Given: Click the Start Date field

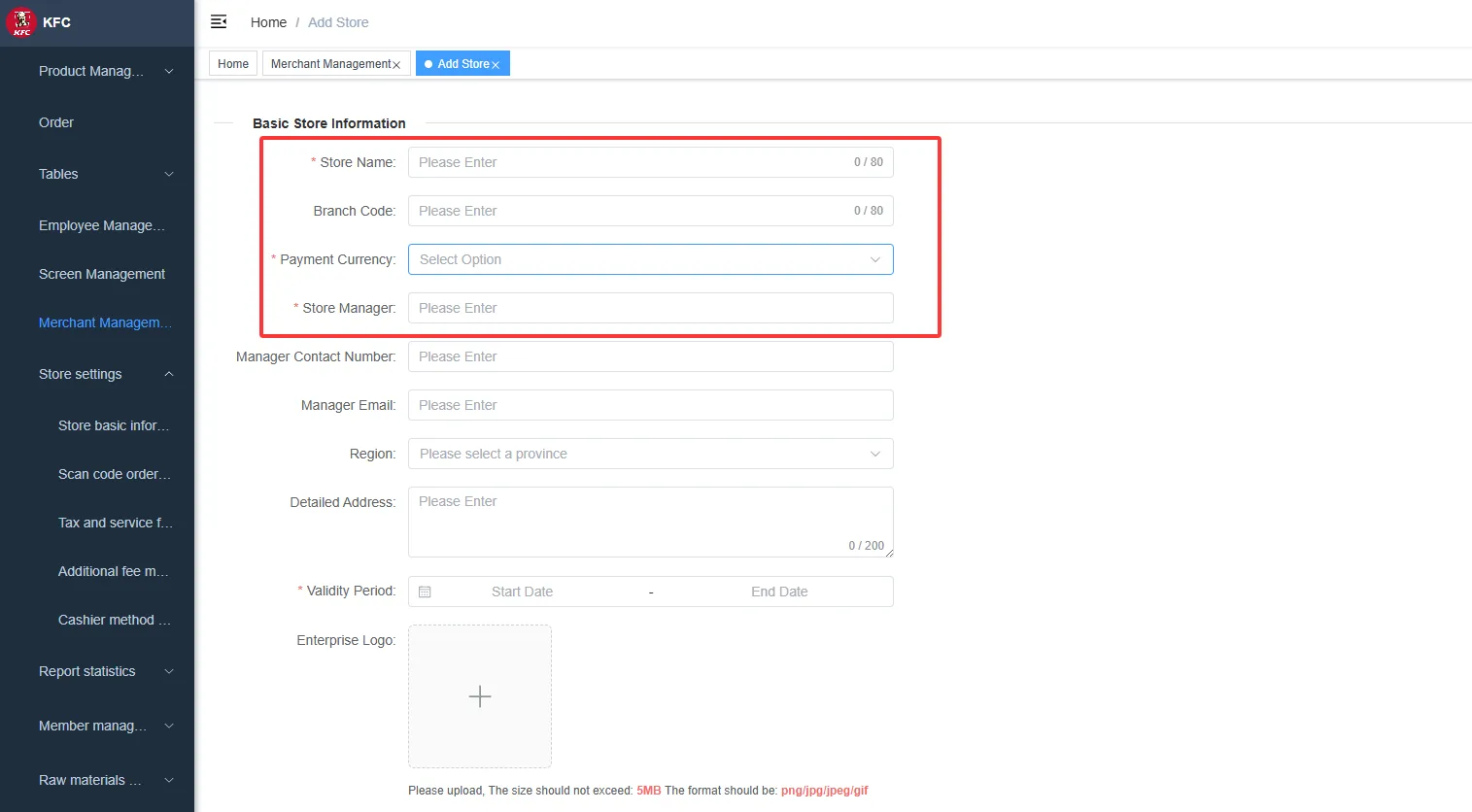Looking at the screenshot, I should point(522,592).
